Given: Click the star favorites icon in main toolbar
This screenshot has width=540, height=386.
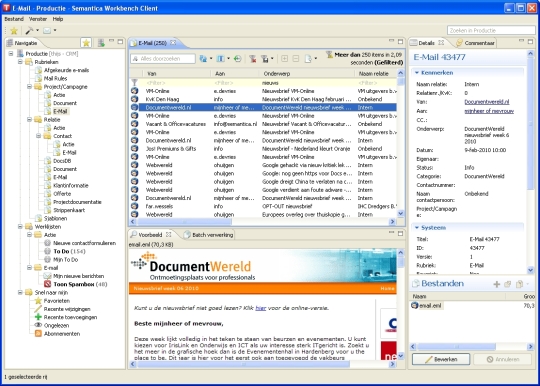Looking at the screenshot, I should coord(14,31).
